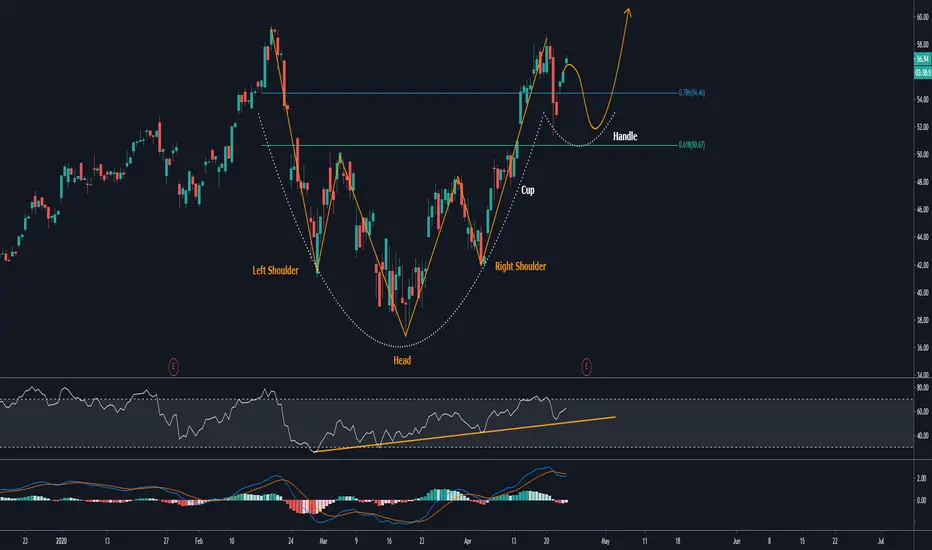Click the 0.786(54.46) Fibonacci level label
Screen dimensions: 932x550
(692, 93)
